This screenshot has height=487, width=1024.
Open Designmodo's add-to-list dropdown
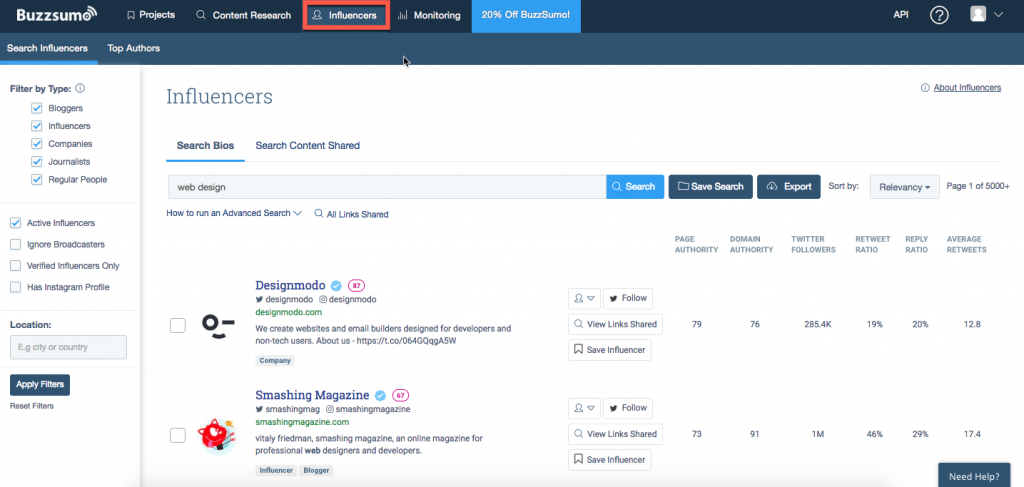click(x=584, y=298)
